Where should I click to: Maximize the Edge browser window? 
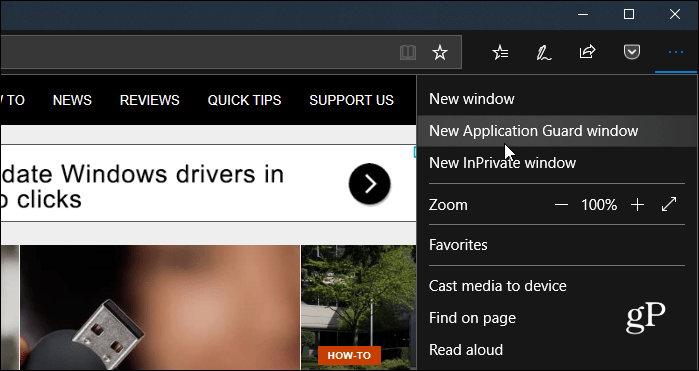(629, 14)
